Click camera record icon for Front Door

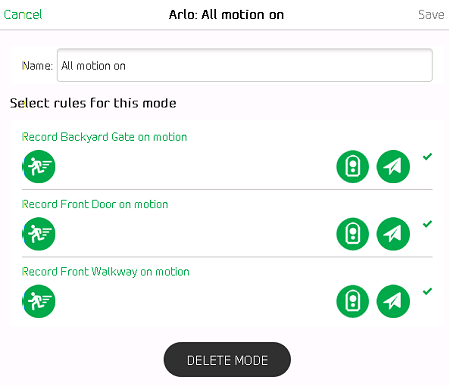[x=353, y=234]
